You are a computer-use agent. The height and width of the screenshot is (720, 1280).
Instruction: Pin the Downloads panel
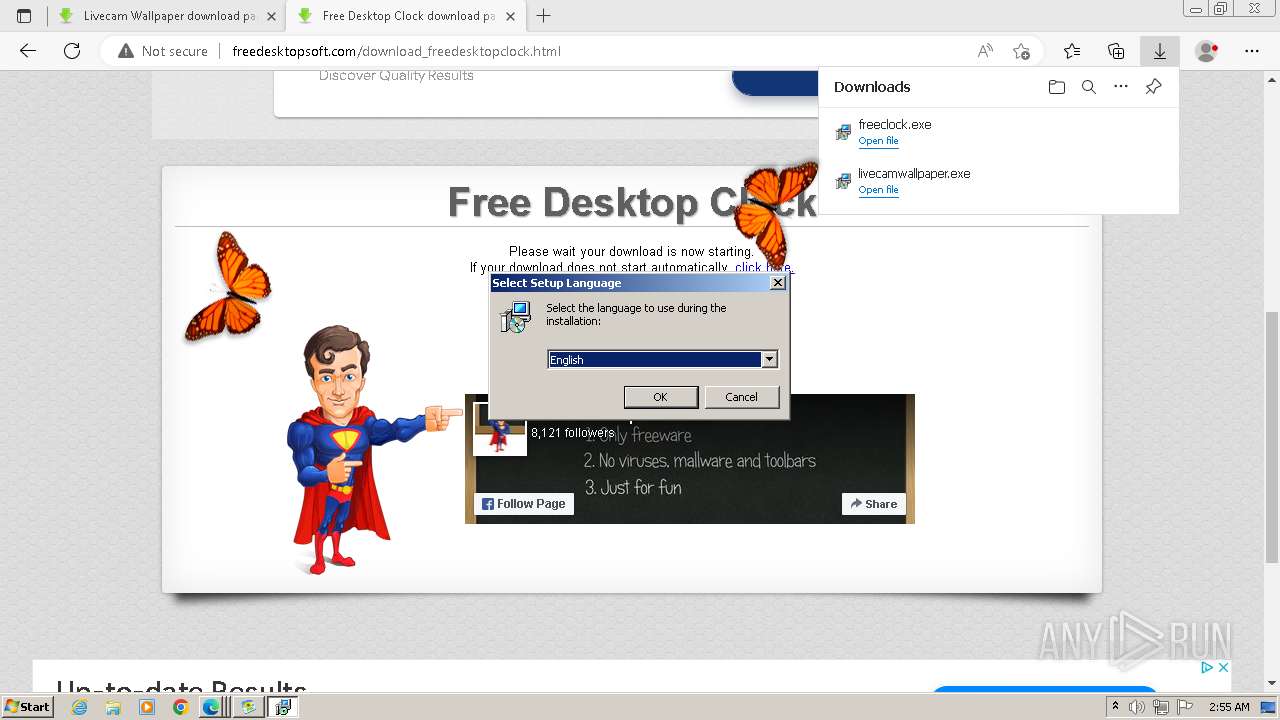pyautogui.click(x=1153, y=87)
